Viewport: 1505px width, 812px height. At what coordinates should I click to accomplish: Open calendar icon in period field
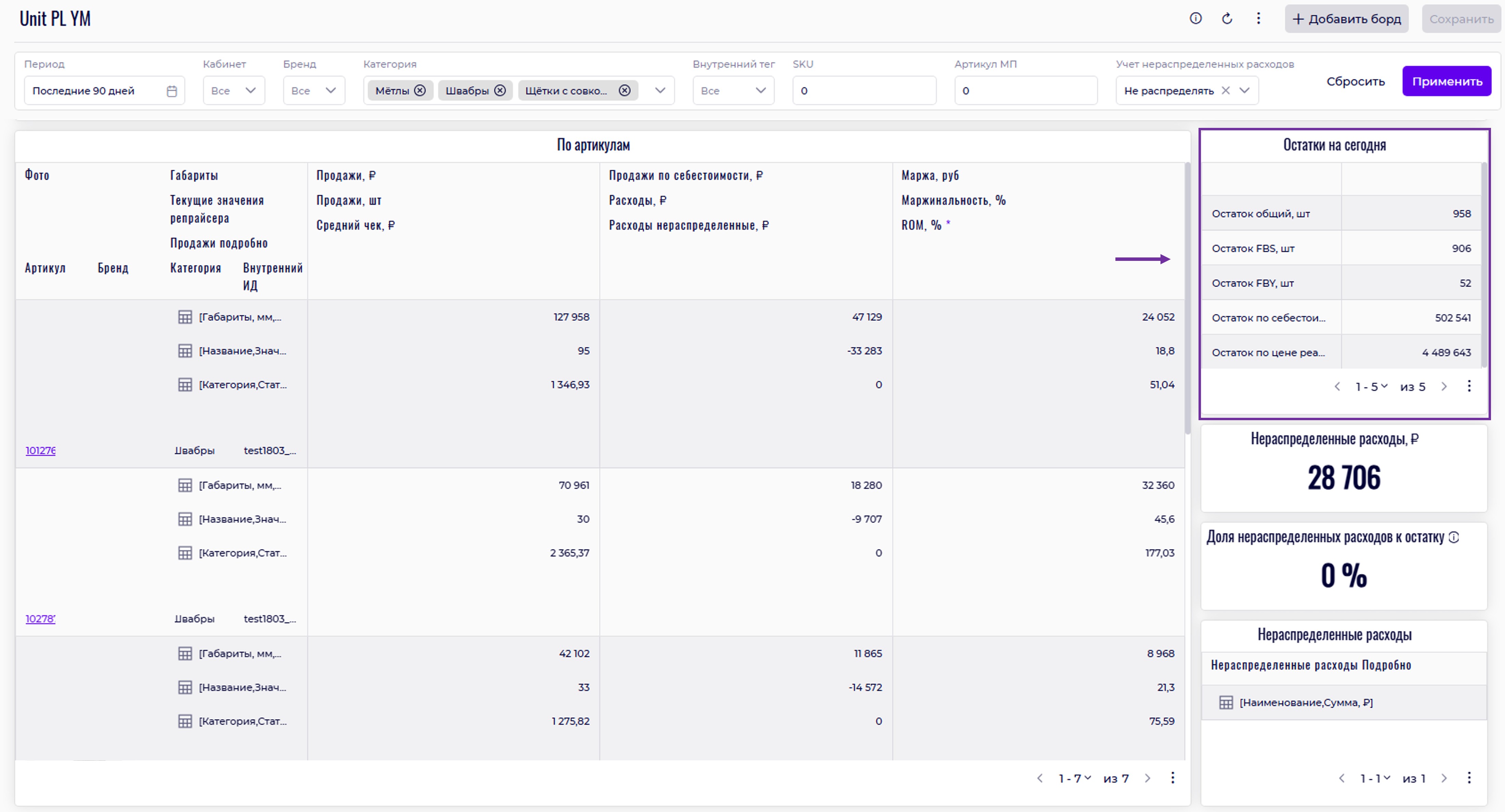click(172, 91)
